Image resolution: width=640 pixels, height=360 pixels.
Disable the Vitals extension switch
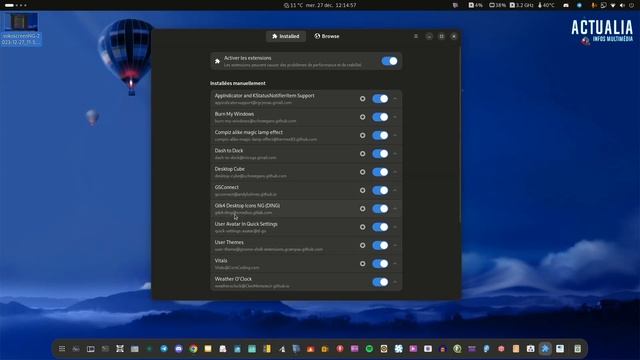tap(380, 264)
